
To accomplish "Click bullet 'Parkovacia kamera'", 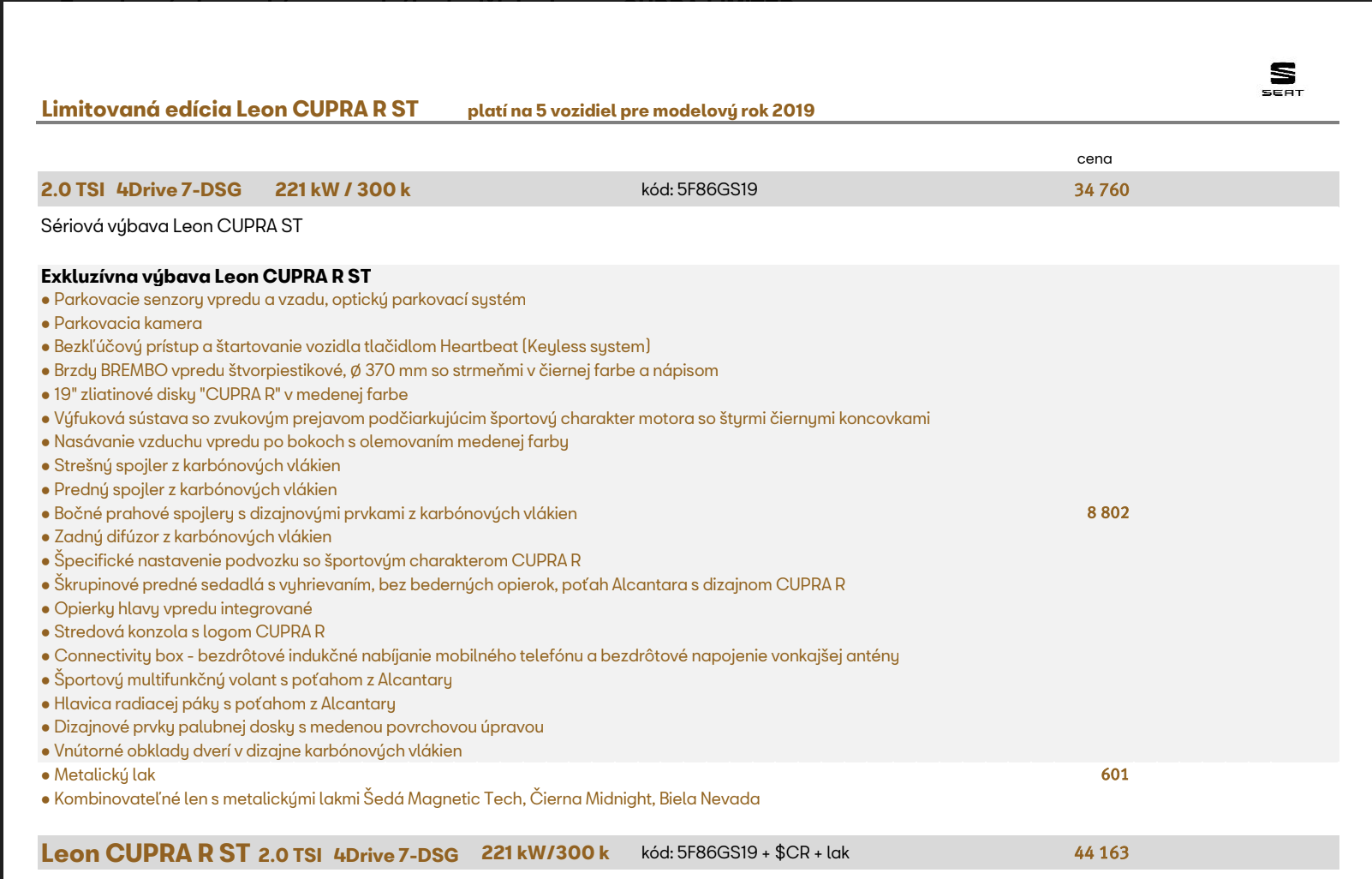I will click(x=122, y=323).
